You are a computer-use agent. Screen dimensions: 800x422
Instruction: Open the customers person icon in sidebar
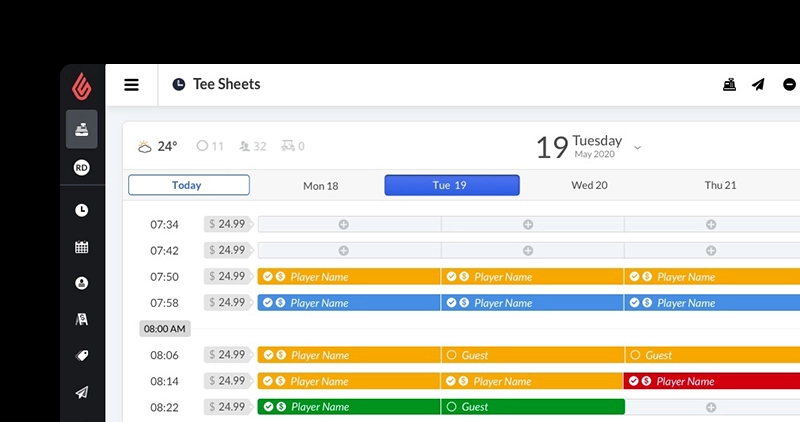(82, 283)
